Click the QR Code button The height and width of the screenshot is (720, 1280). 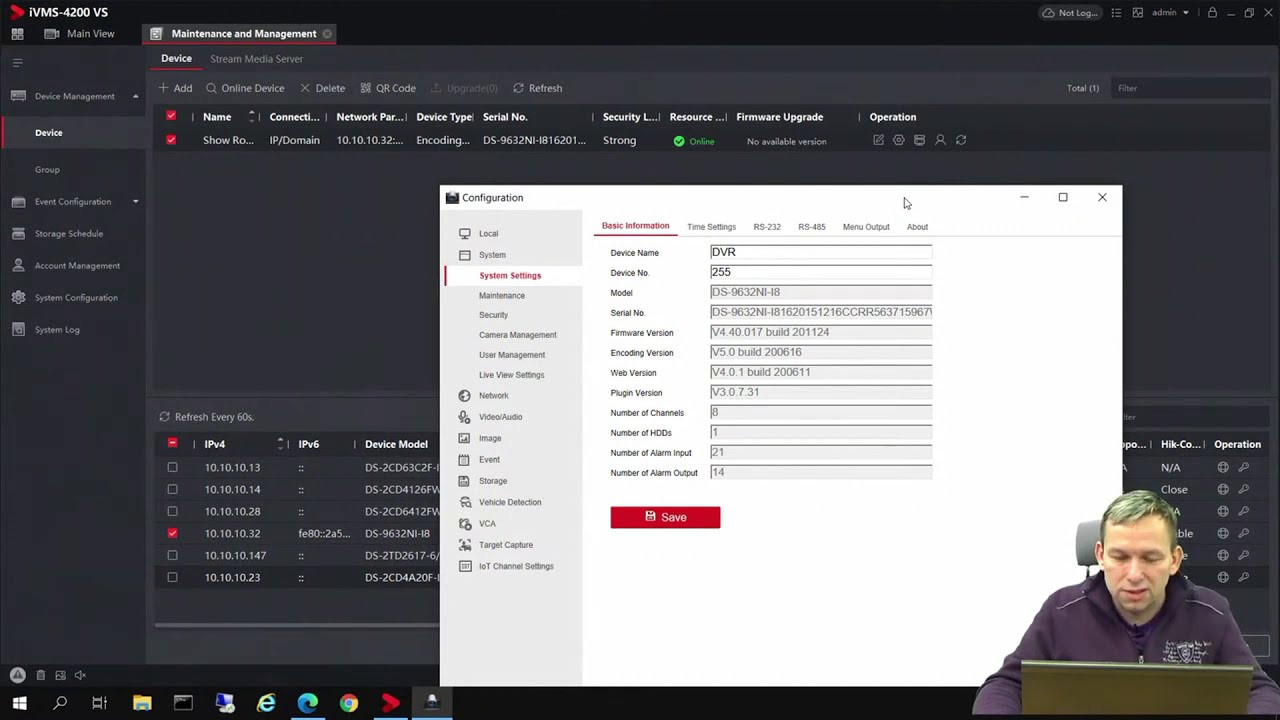click(x=388, y=88)
